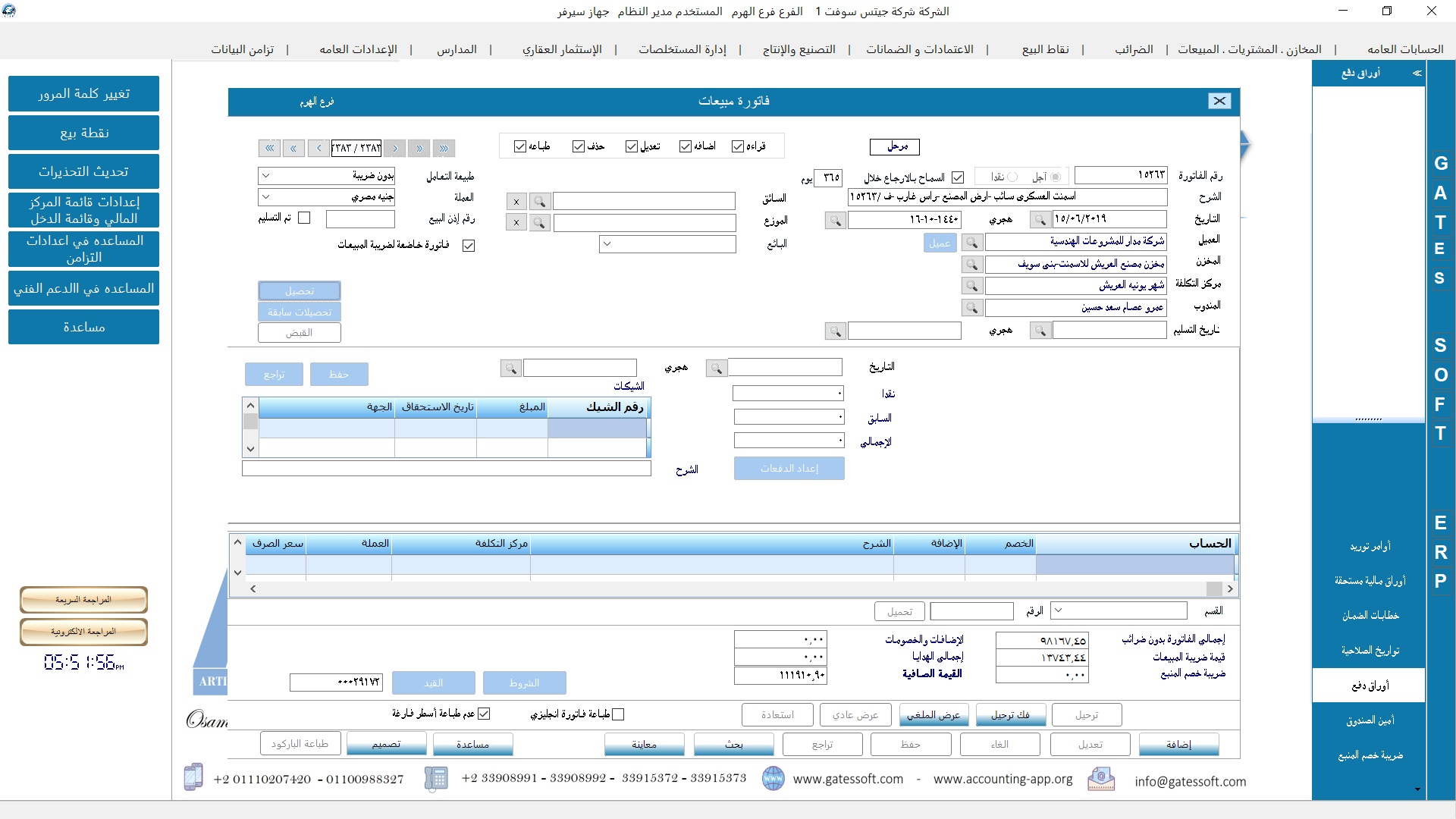
Task: Close the sales invoice window
Action: coord(1219,101)
